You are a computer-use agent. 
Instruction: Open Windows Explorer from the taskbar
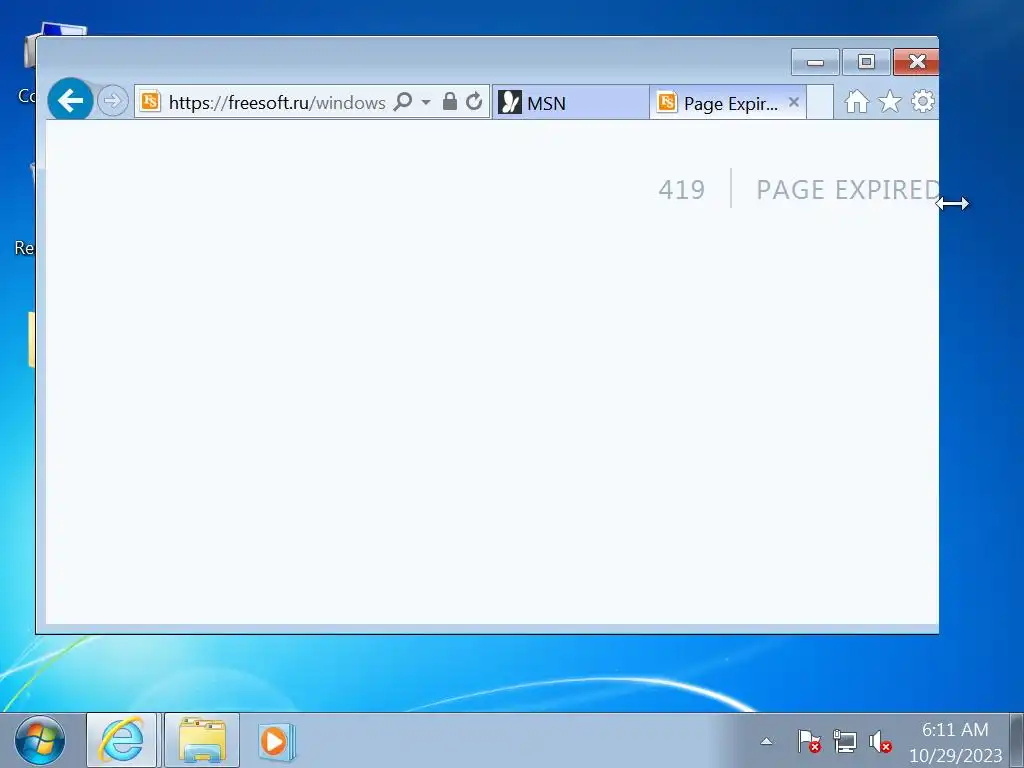click(x=202, y=741)
